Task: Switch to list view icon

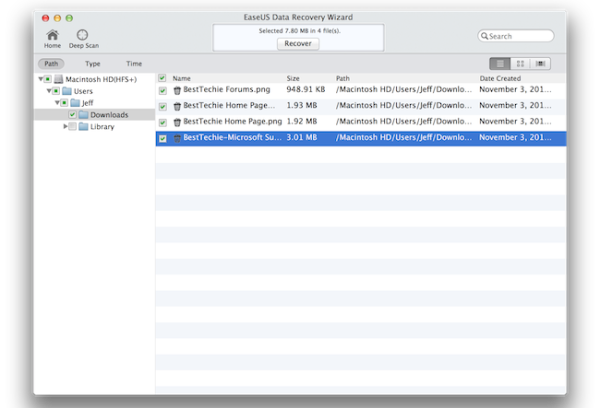Action: pyautogui.click(x=500, y=64)
